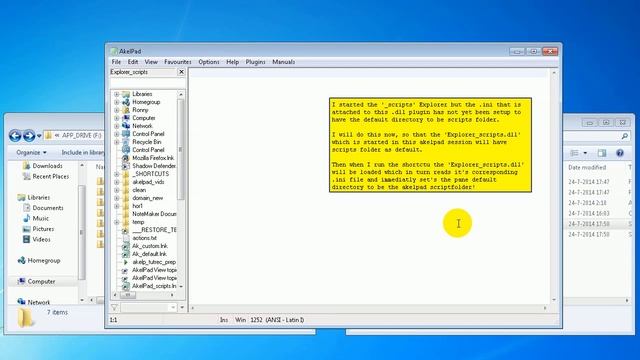The width and height of the screenshot is (640, 360).
Task: Select Ak_default.lnk in AkelPad tree
Action: pyautogui.click(x=149, y=254)
